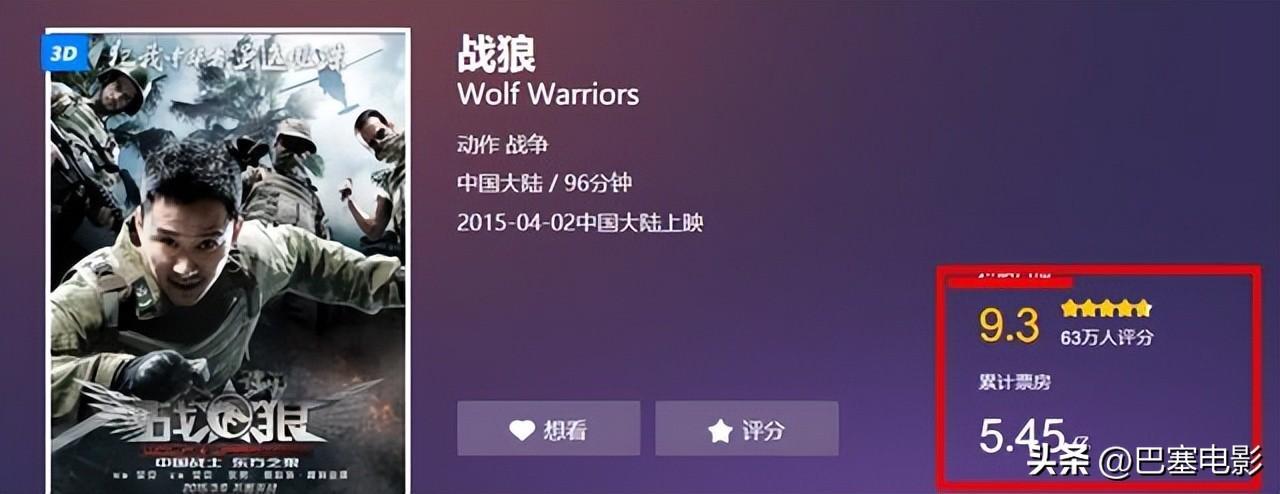Click the Wolf Warriors English title

(x=548, y=95)
